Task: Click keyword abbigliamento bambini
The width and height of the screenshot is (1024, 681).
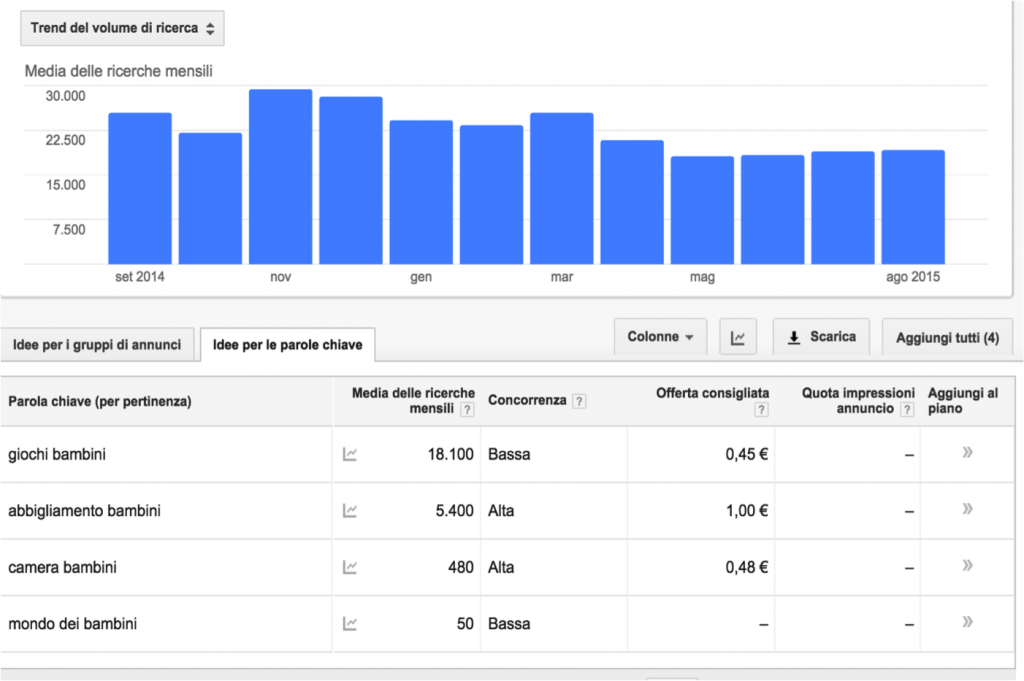Action: tap(84, 511)
